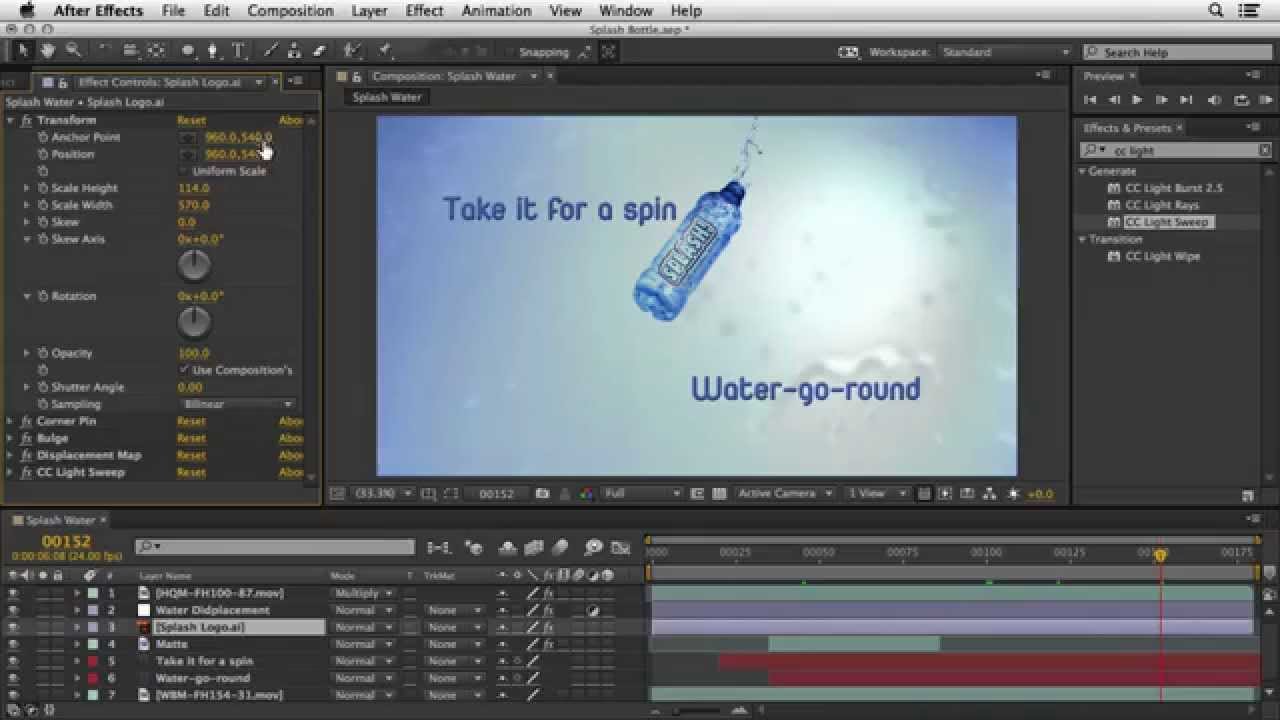Toggle the Uniform Scale checkbox

185,171
